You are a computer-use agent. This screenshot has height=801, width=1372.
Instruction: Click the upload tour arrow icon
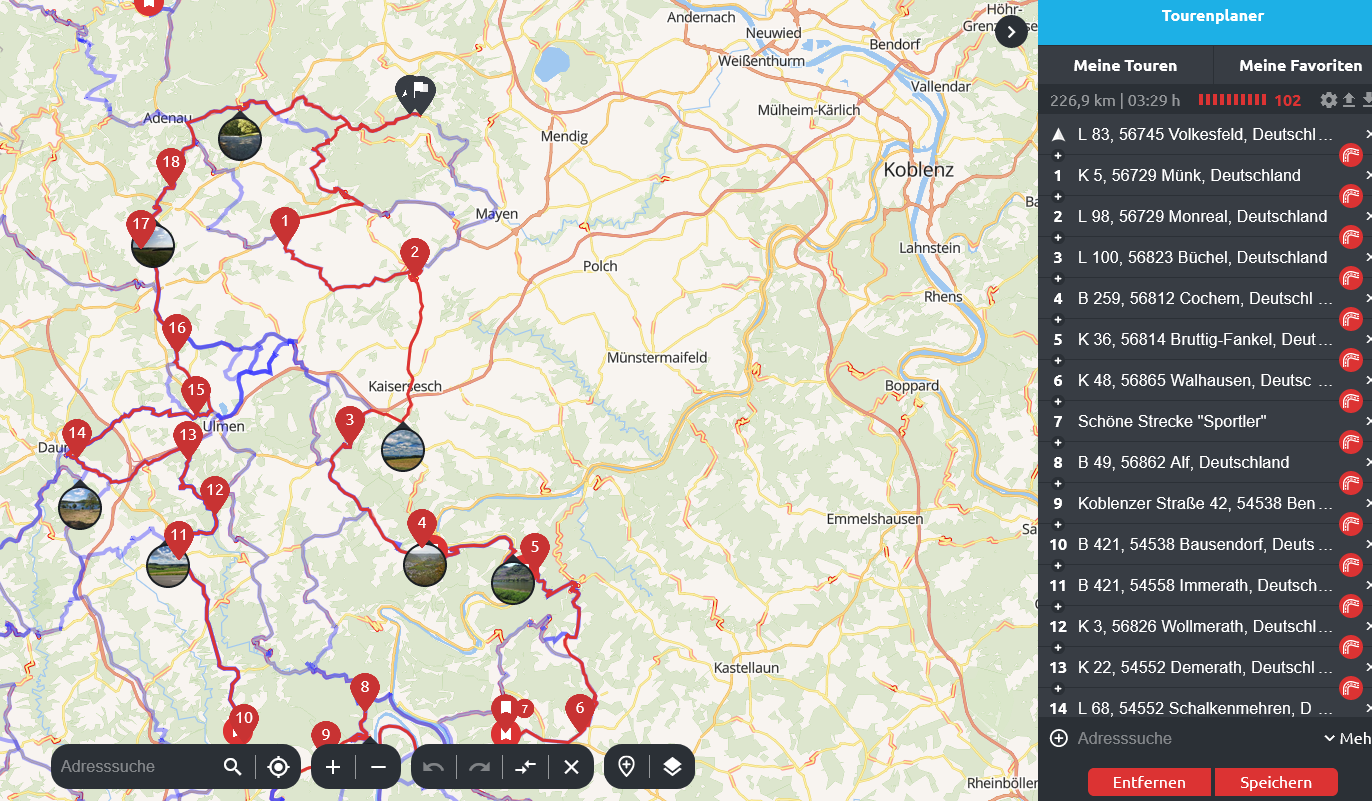pyautogui.click(x=1348, y=100)
